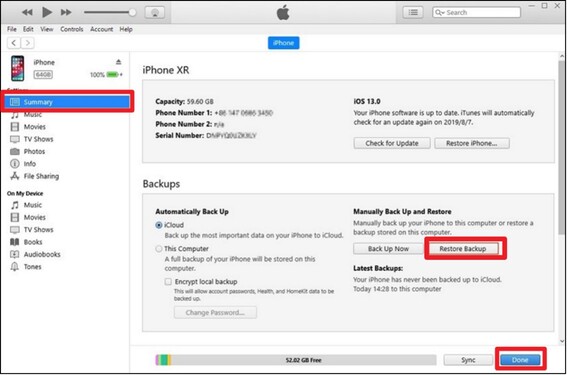567x375 pixels.
Task: Go back with the left chevron
Action: pyautogui.click(x=14, y=43)
